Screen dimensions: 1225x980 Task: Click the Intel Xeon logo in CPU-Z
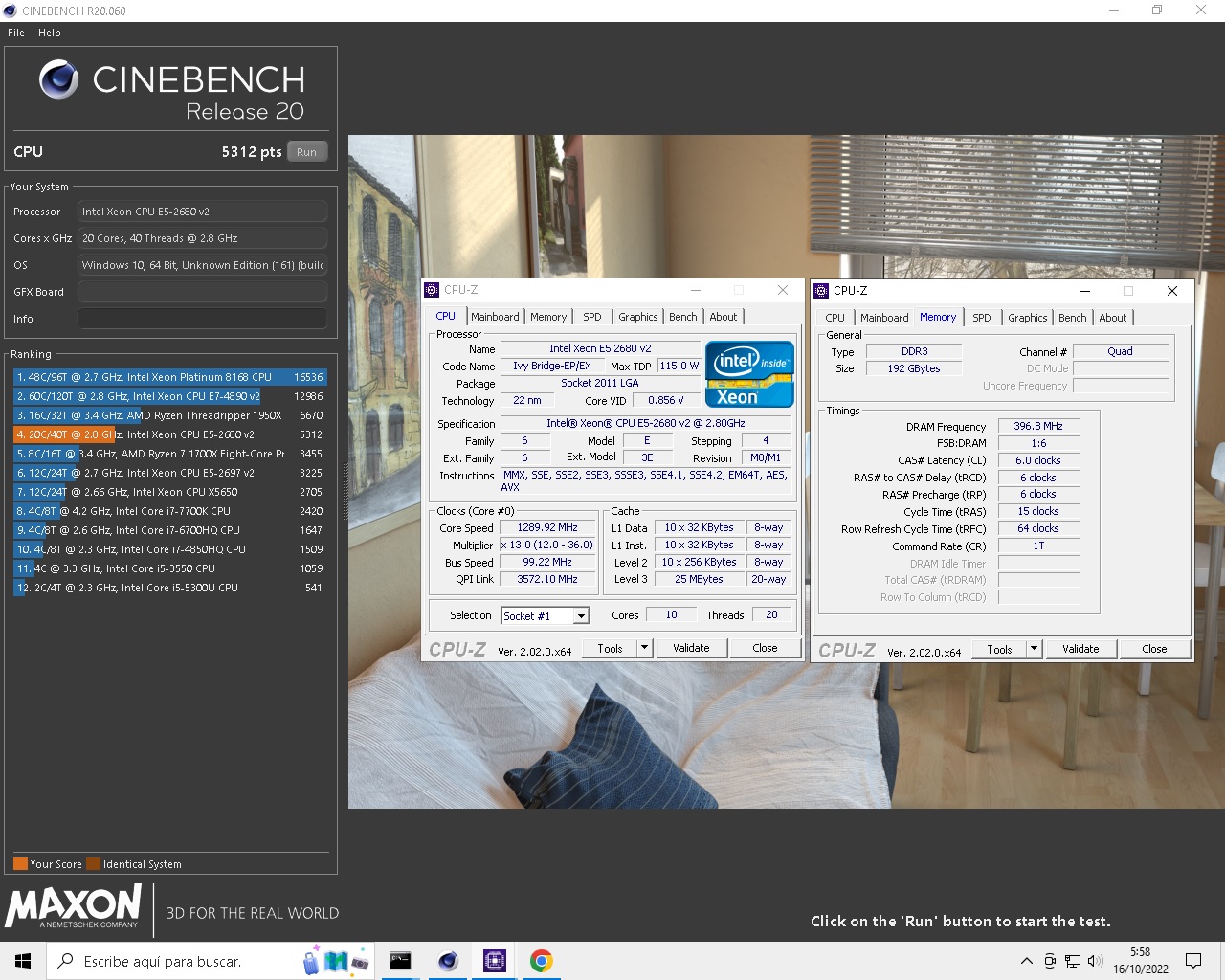point(749,374)
